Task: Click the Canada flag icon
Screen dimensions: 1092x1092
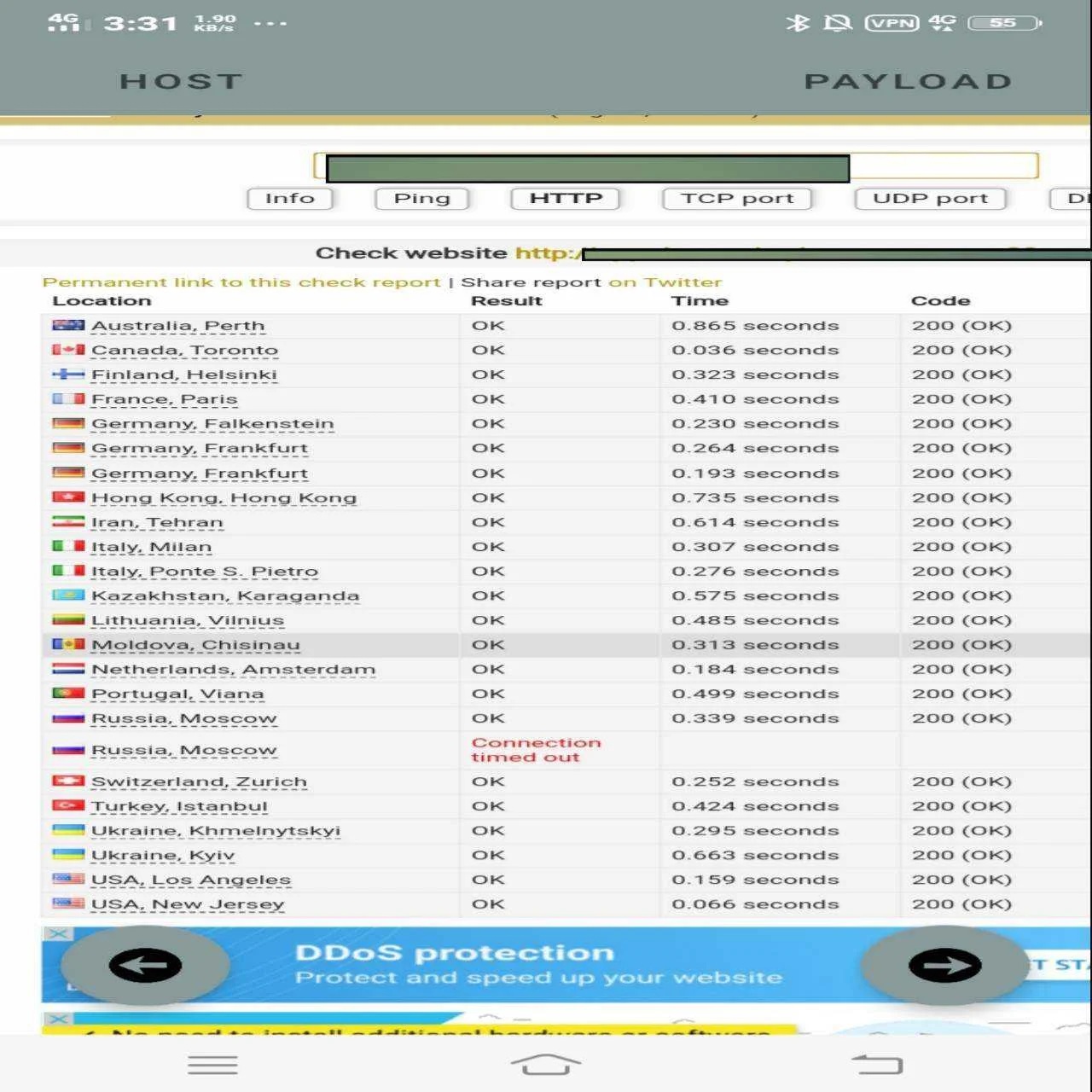Action: coord(68,350)
